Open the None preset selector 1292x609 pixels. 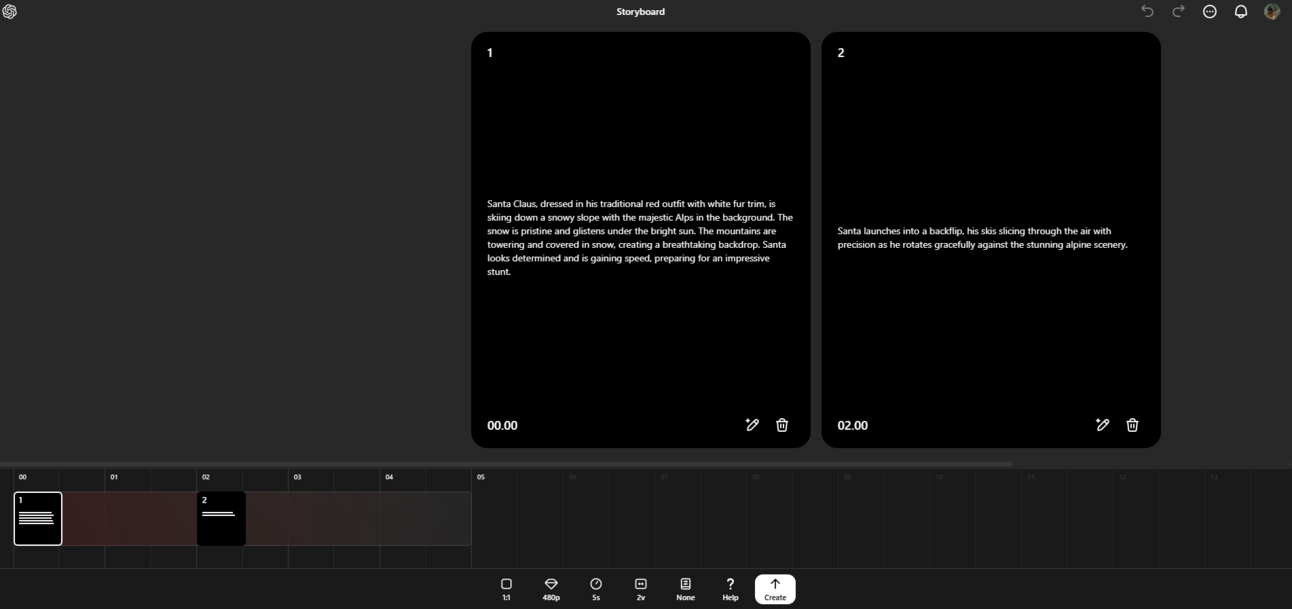pos(685,589)
